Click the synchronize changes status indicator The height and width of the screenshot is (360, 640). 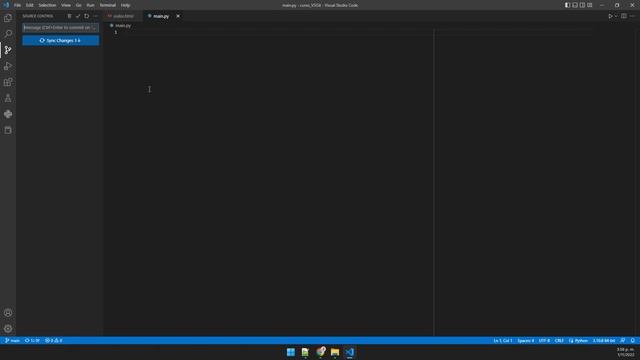click(32, 340)
